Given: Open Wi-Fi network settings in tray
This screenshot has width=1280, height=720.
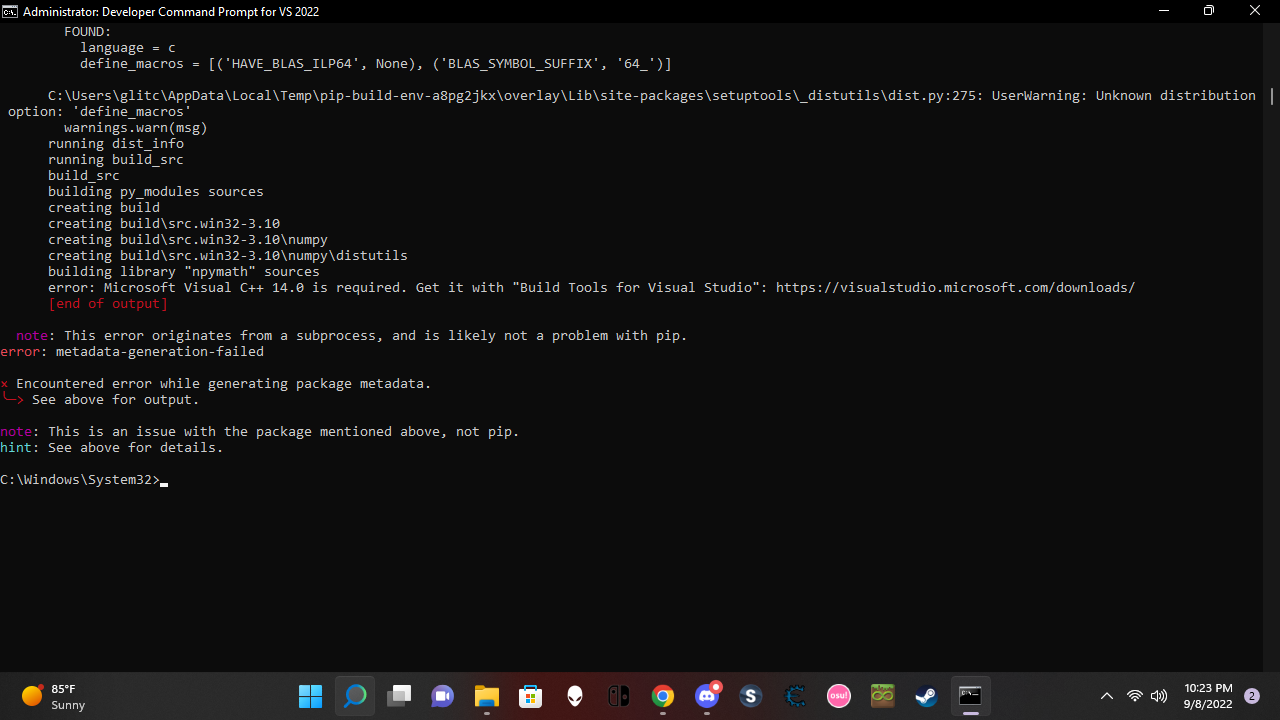Looking at the screenshot, I should pyautogui.click(x=1135, y=696).
